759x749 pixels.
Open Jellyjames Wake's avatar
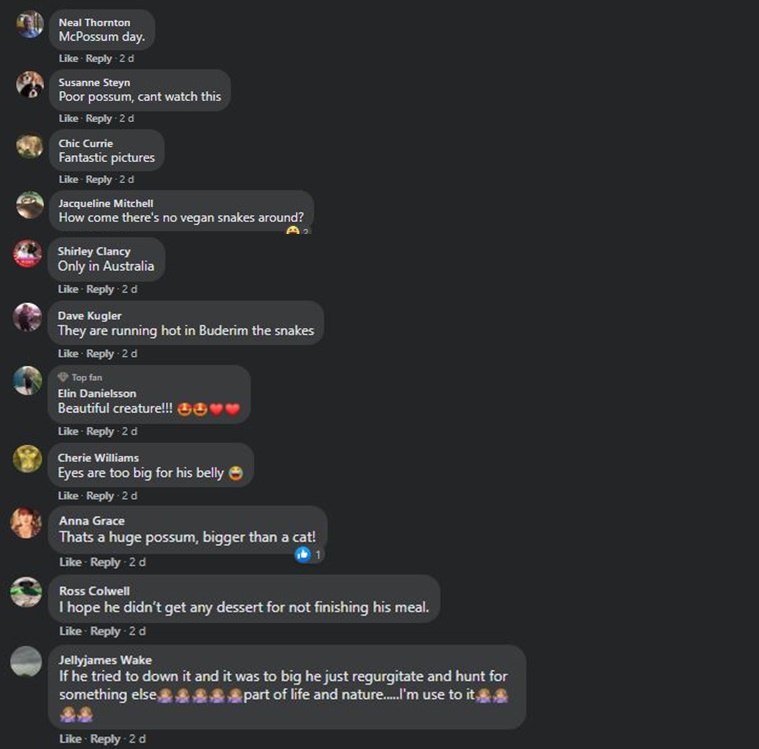tap(26, 661)
